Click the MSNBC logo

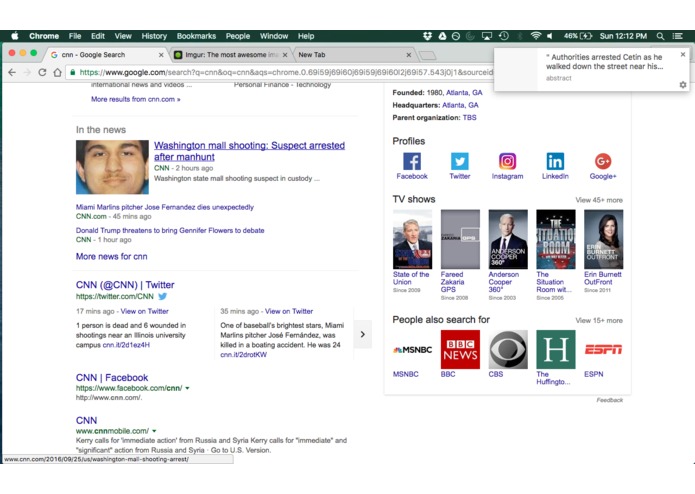(412, 350)
